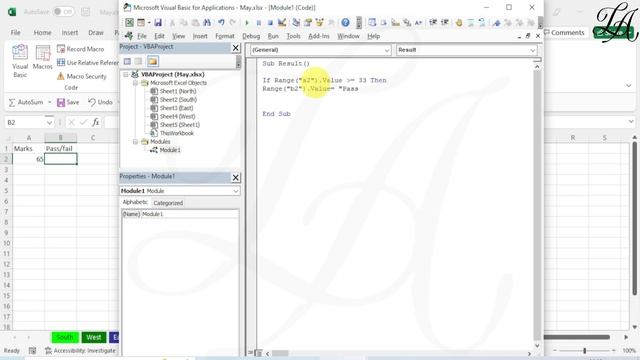This screenshot has width=640, height=360.
Task: Open the Object Browser icon
Action: 319,23
